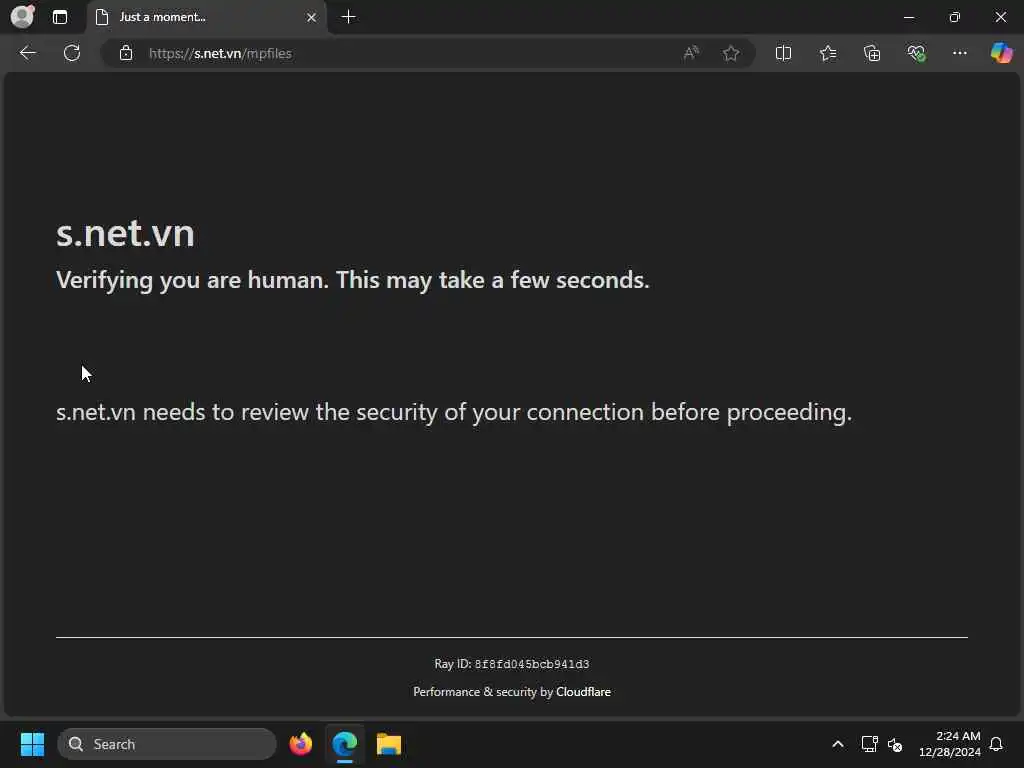View site information lock icon
This screenshot has width=1024, height=768.
pos(126,53)
